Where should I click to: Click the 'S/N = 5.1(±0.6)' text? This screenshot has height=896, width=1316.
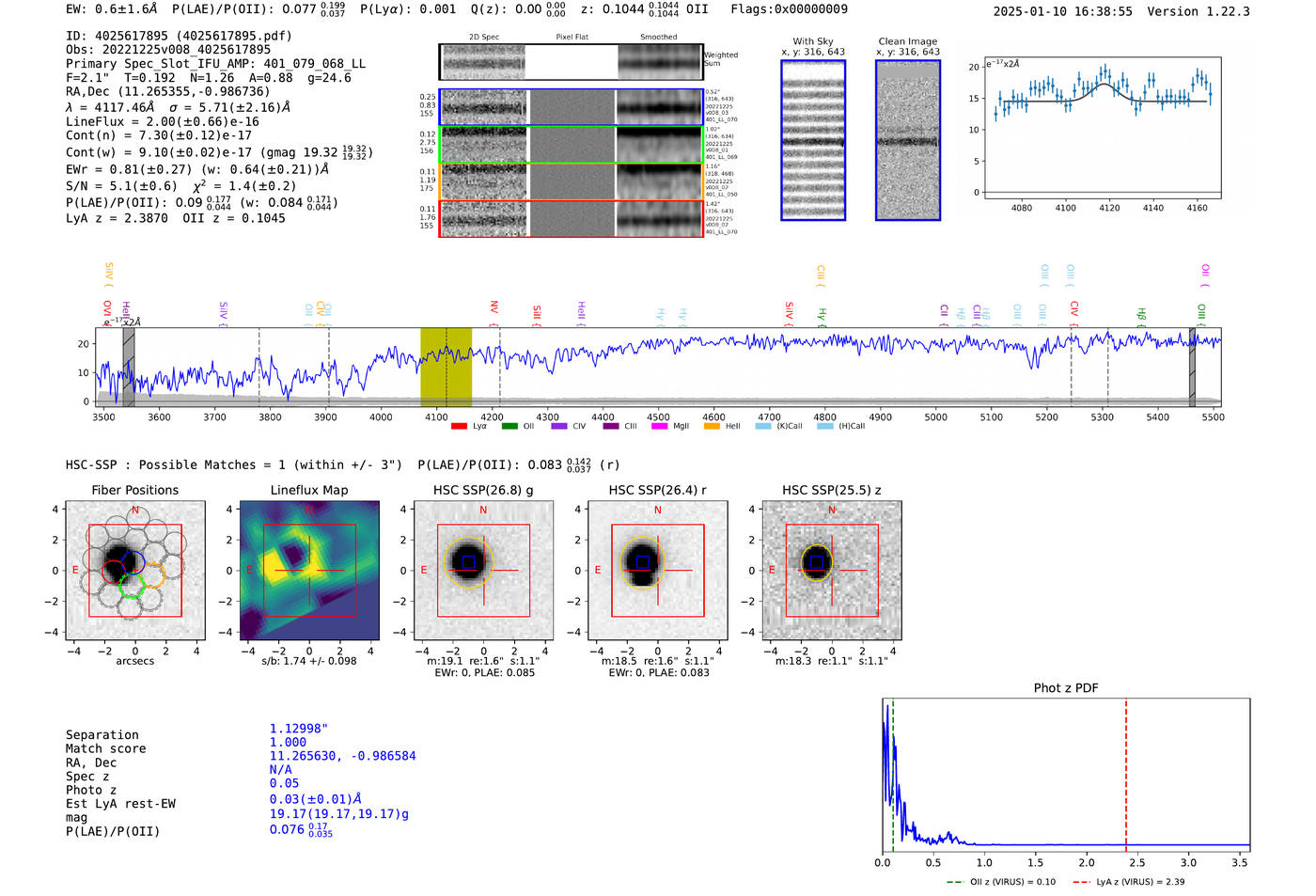pos(121,186)
